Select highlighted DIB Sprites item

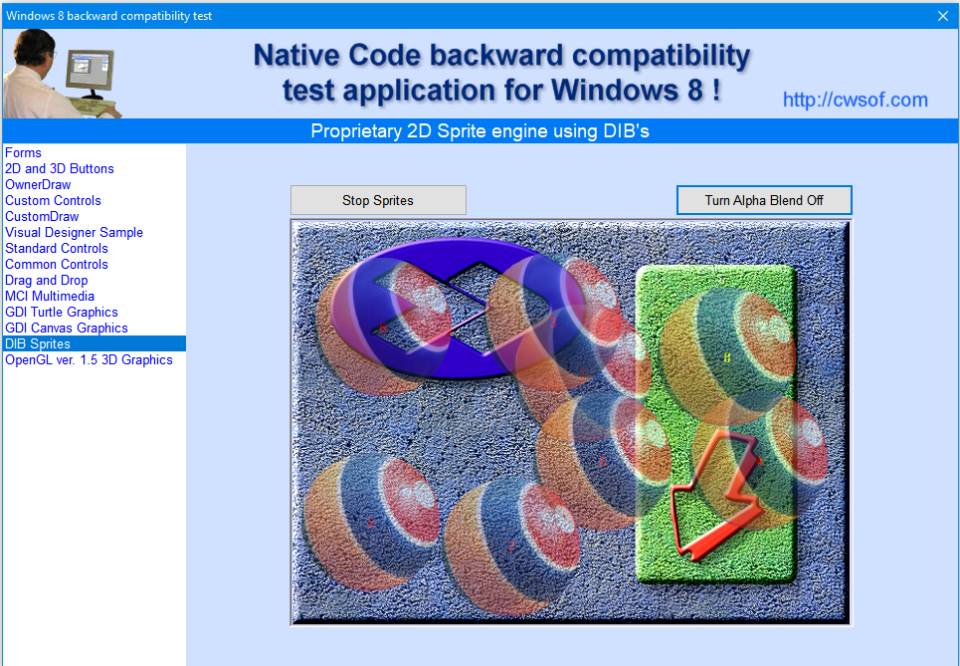[38, 344]
